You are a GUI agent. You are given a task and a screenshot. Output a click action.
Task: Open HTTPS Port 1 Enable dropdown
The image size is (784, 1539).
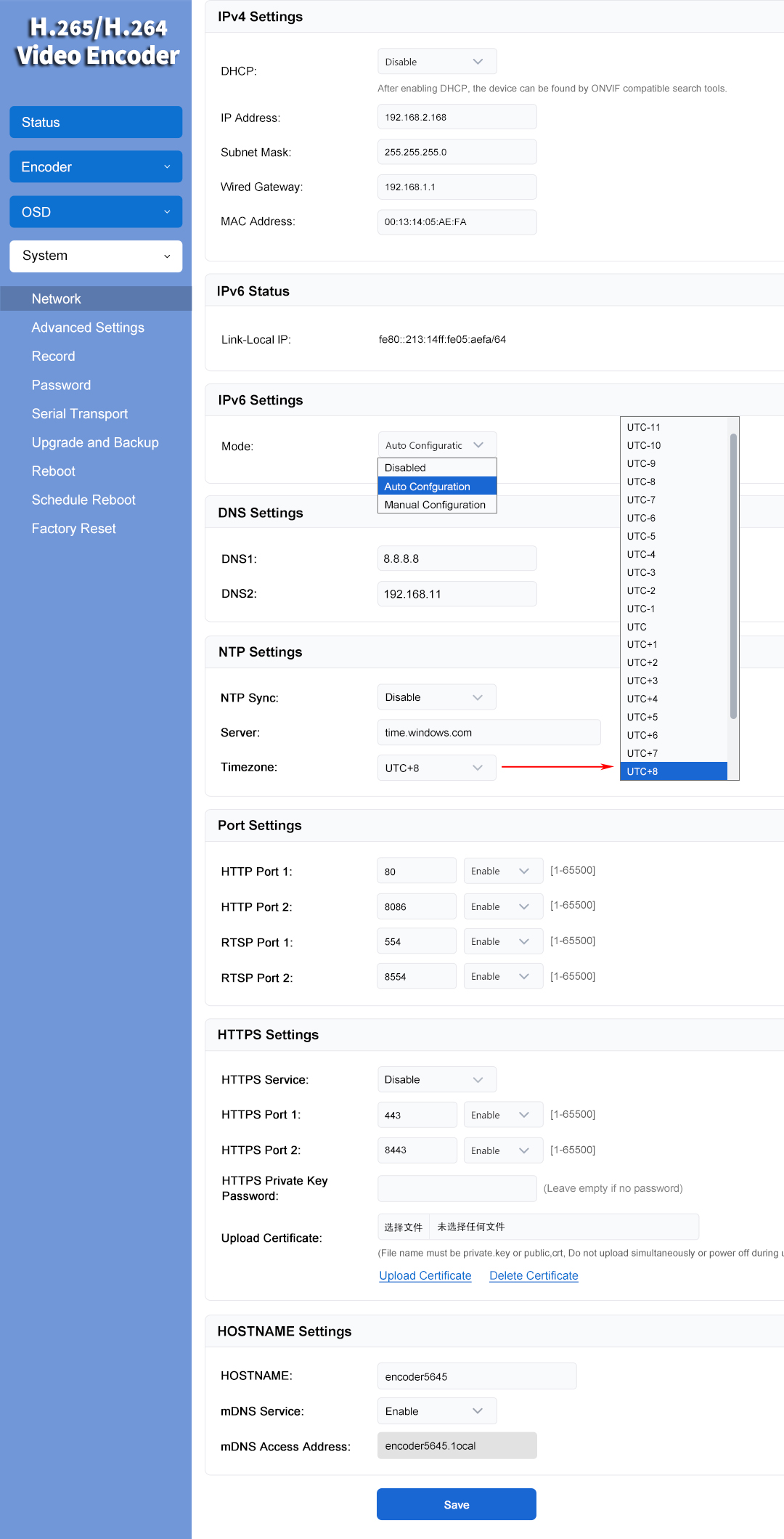pos(503,1115)
